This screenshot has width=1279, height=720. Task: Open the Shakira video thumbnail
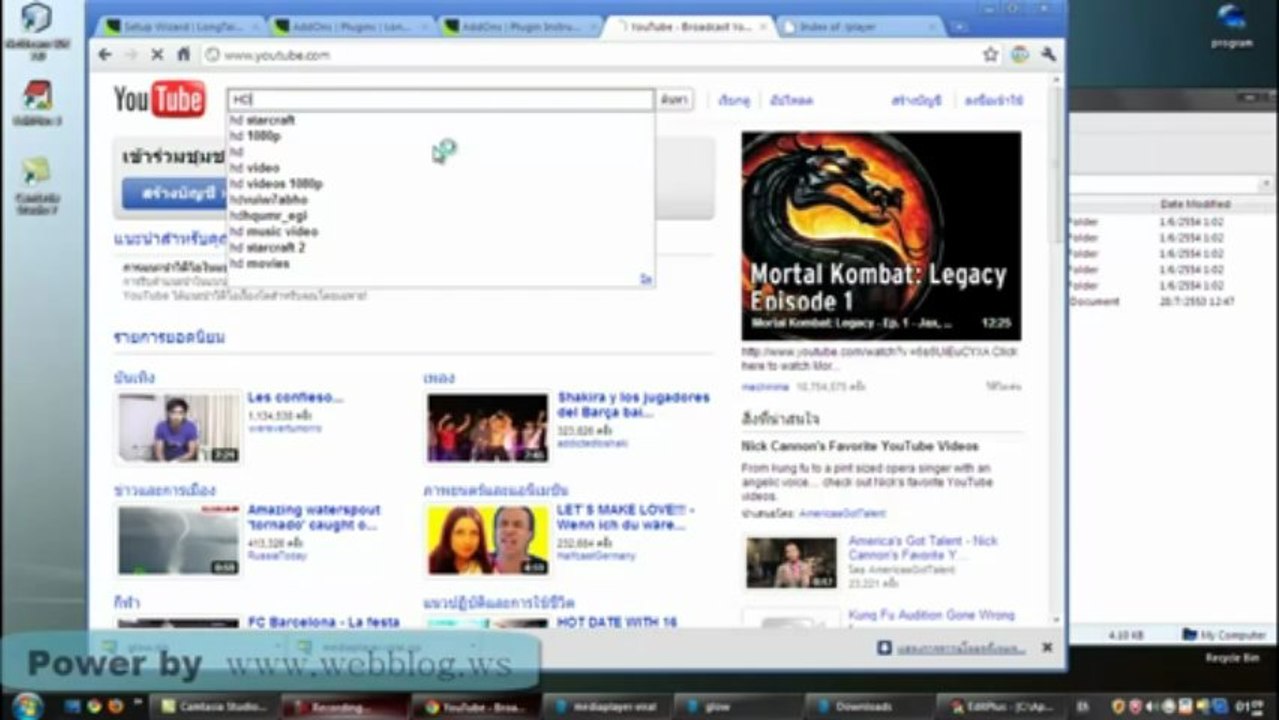click(x=488, y=427)
